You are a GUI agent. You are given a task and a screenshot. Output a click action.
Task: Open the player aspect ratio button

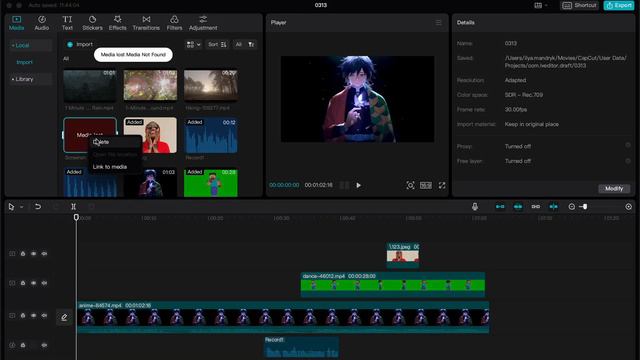pyautogui.click(x=426, y=185)
